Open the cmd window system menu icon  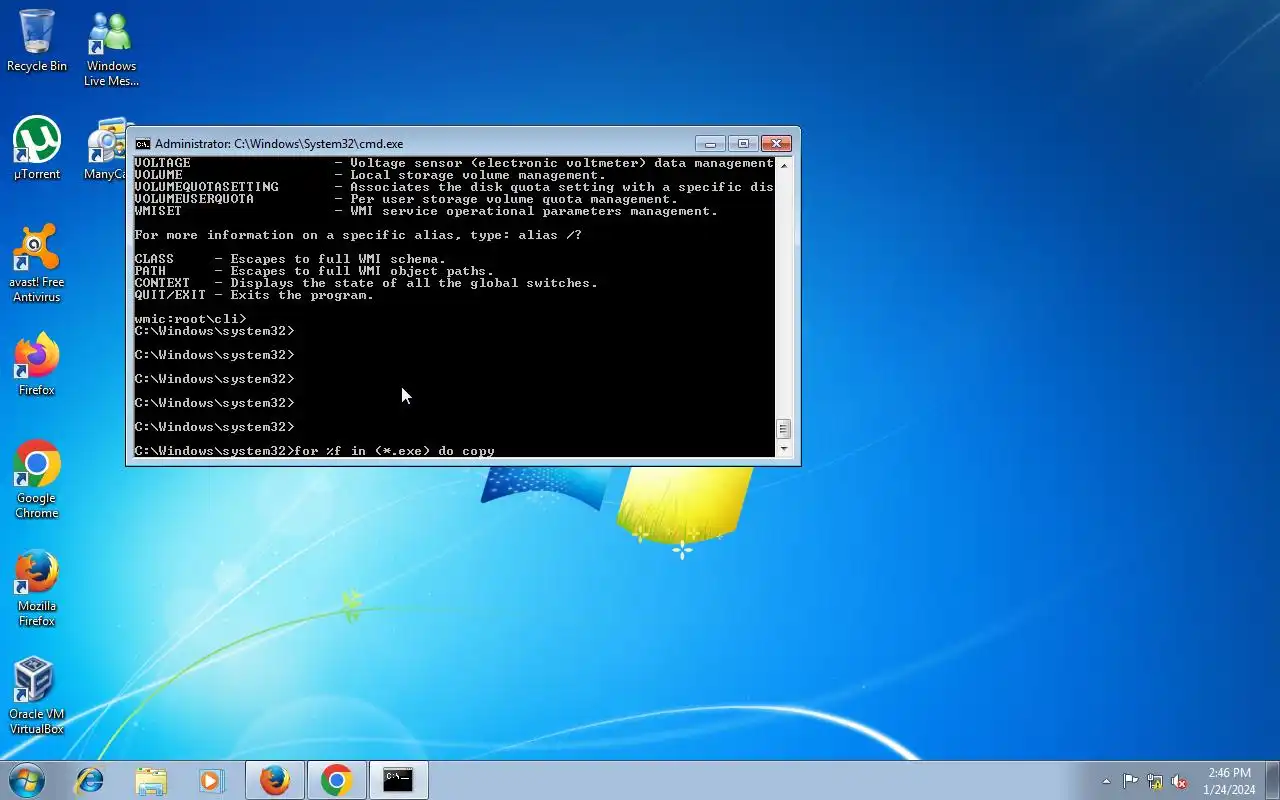tap(143, 144)
